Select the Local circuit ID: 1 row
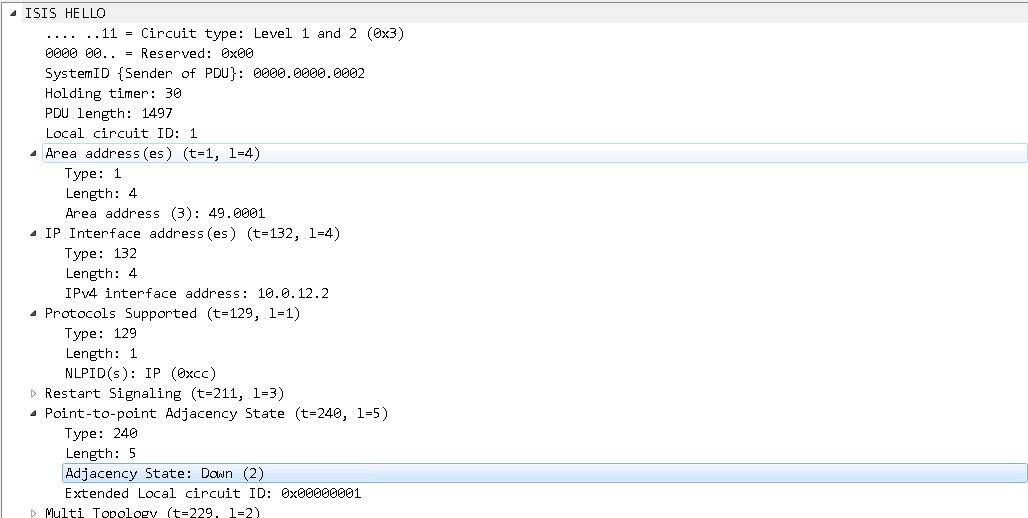1028x518 pixels. click(x=121, y=133)
